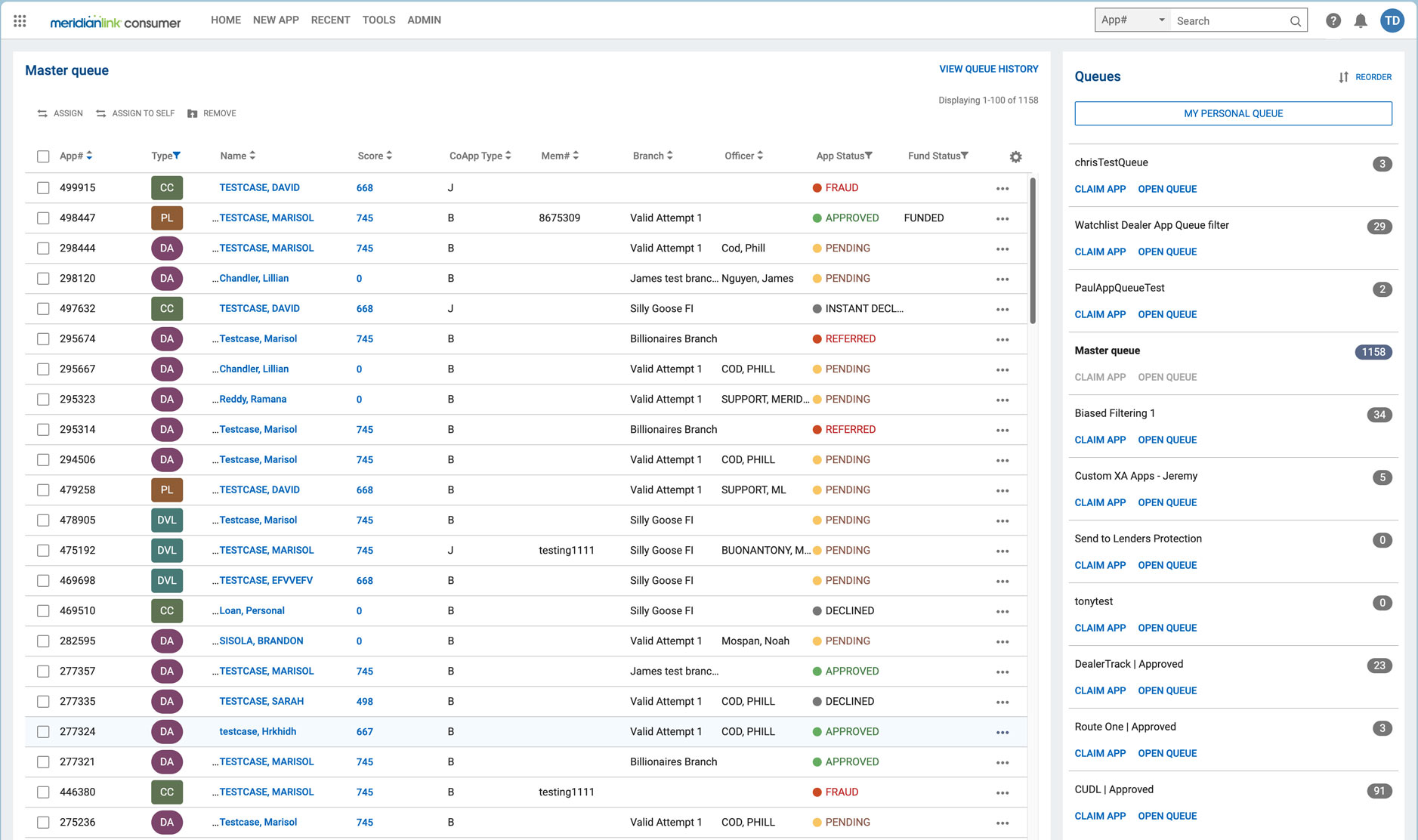
Task: Open VIEW QUEUE HISTORY
Action: pyautogui.click(x=988, y=69)
